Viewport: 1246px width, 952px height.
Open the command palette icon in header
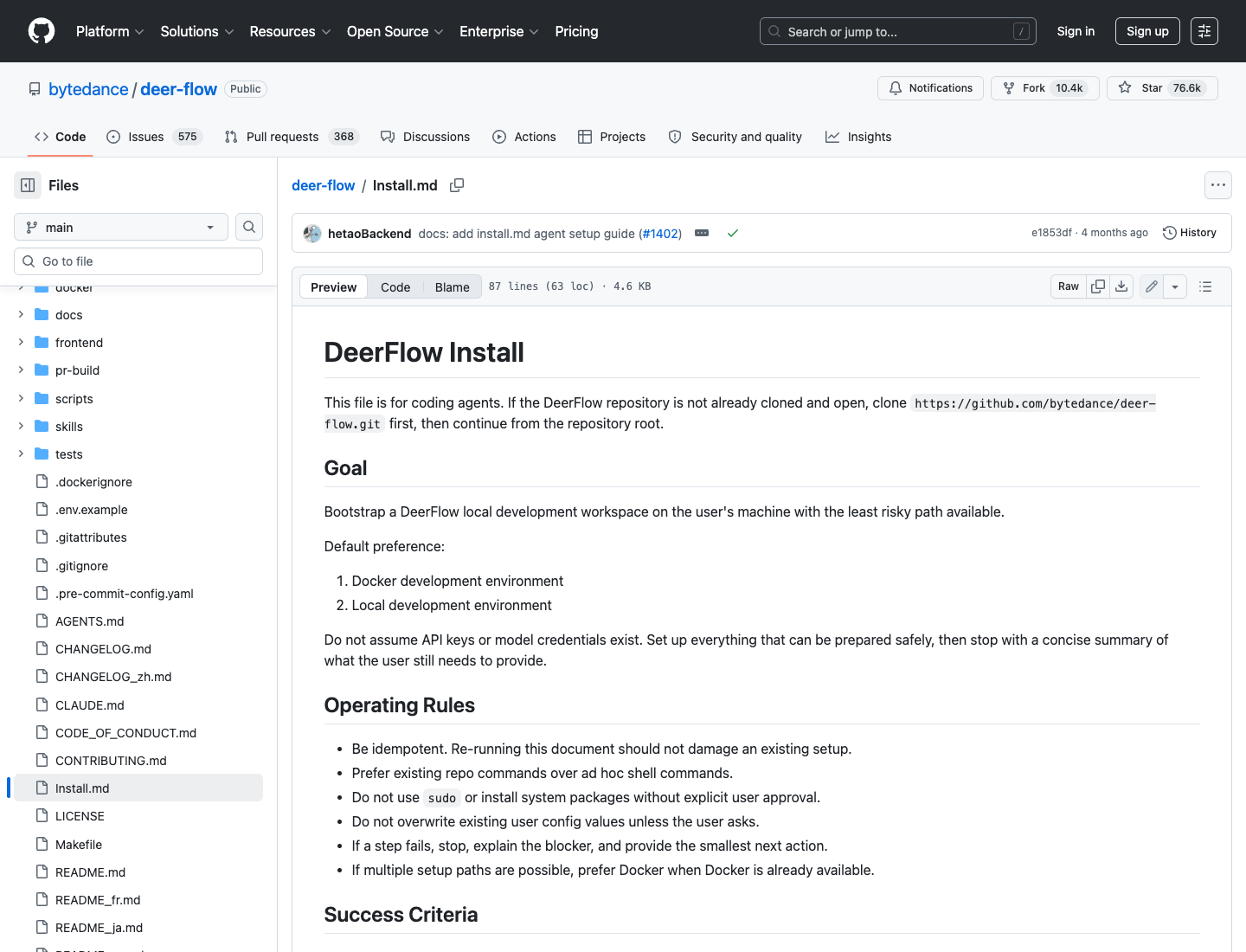pos(1204,31)
